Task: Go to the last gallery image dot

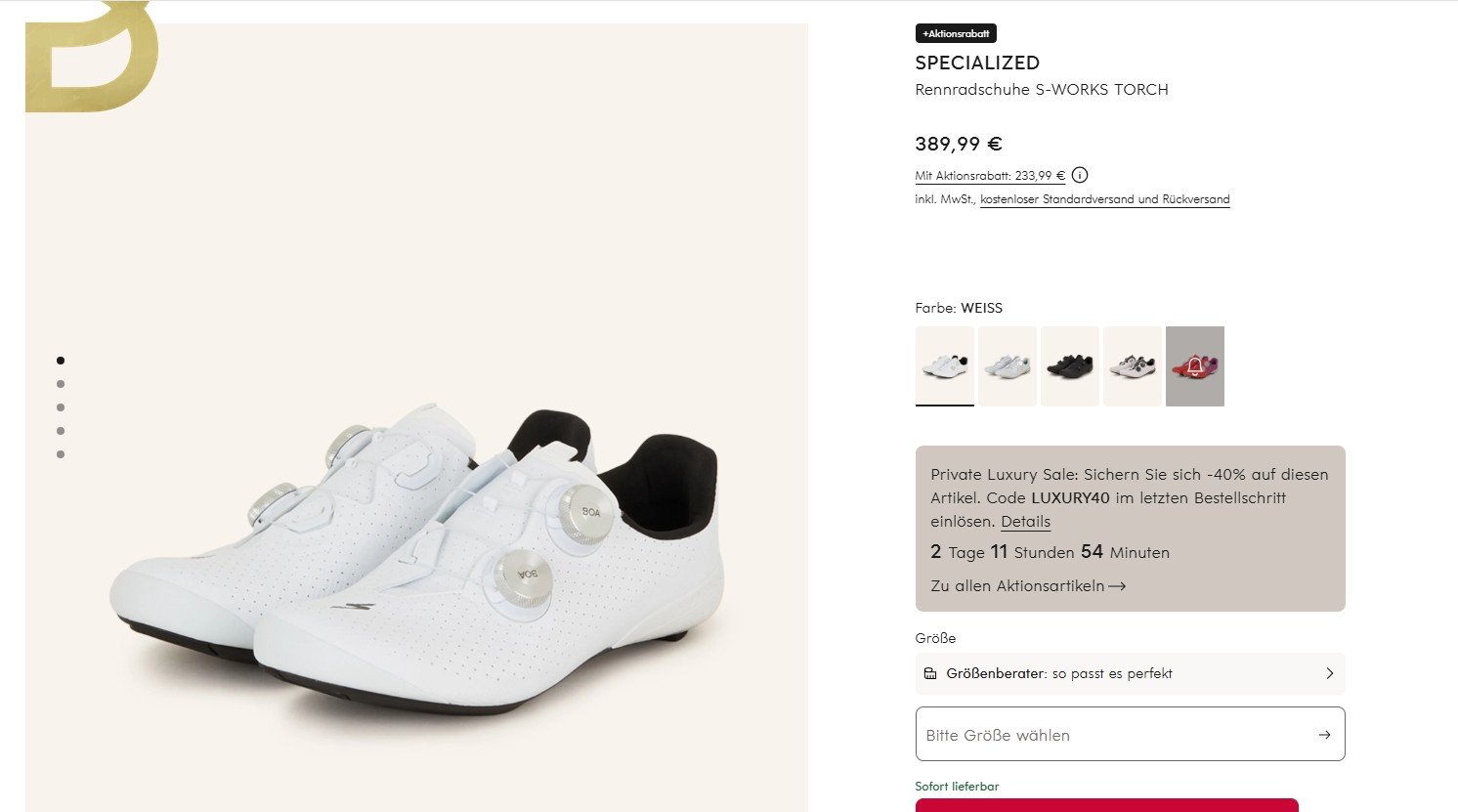Action: click(61, 454)
